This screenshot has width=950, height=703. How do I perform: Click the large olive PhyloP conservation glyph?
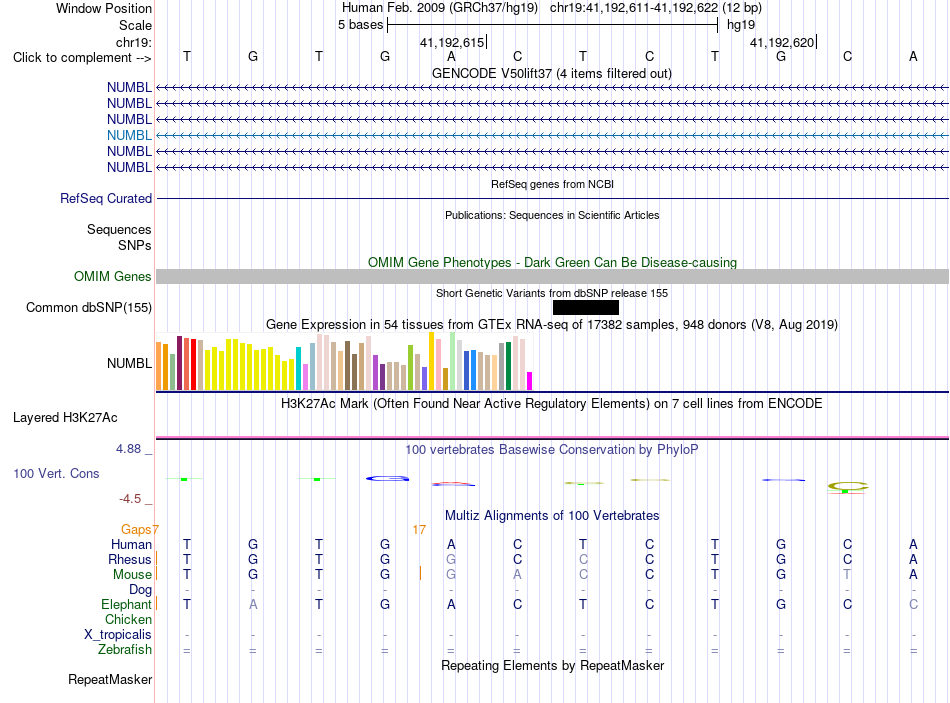tap(848, 487)
